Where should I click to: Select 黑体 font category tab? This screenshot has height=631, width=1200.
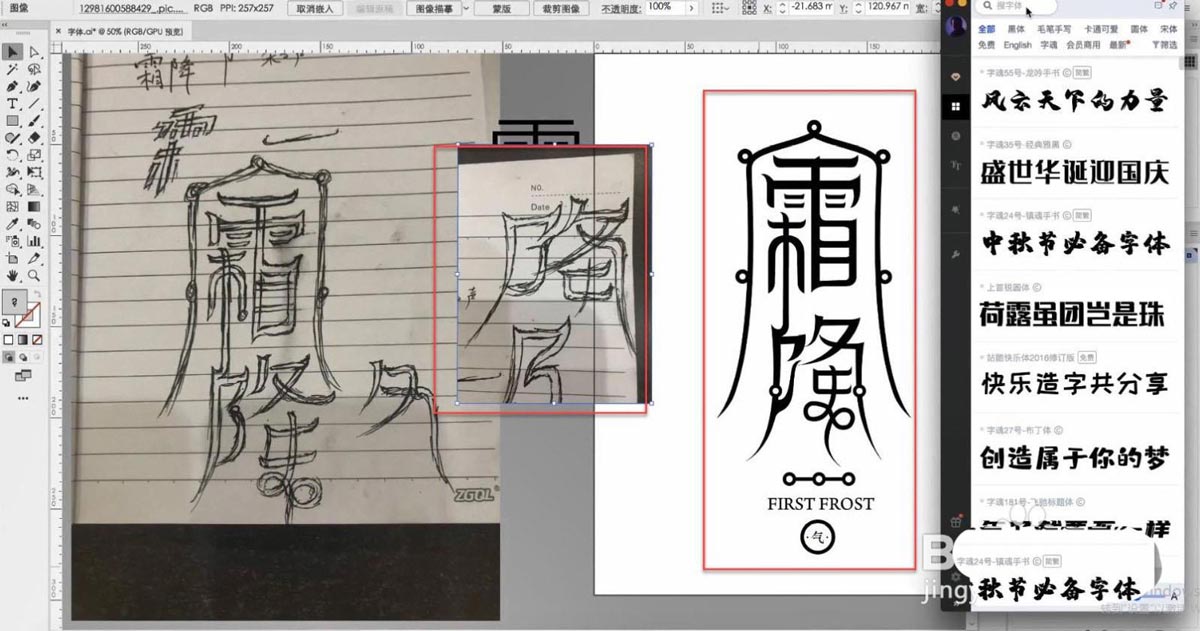pos(1016,30)
